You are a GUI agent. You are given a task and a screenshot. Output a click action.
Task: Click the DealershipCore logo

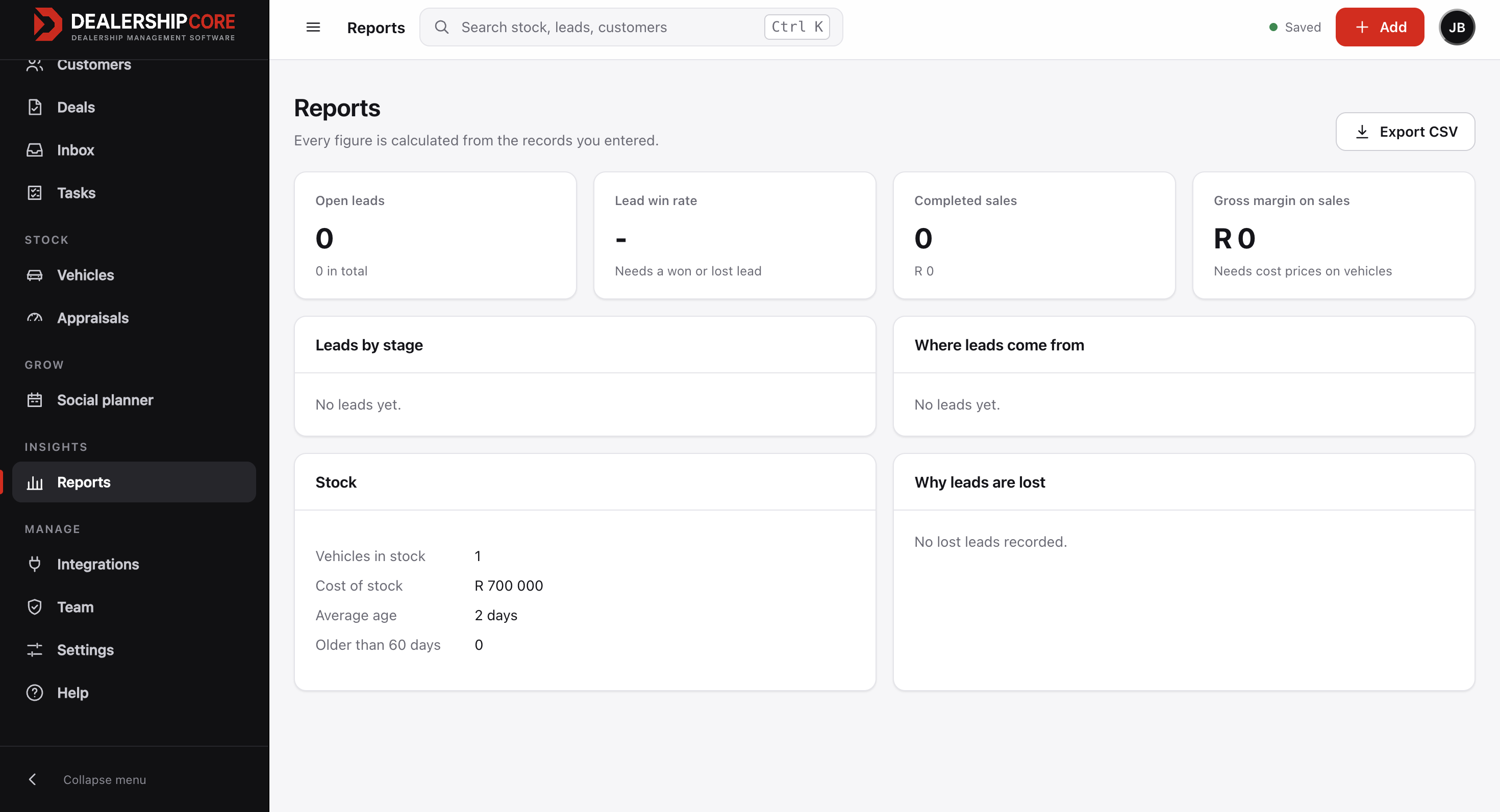(x=135, y=25)
